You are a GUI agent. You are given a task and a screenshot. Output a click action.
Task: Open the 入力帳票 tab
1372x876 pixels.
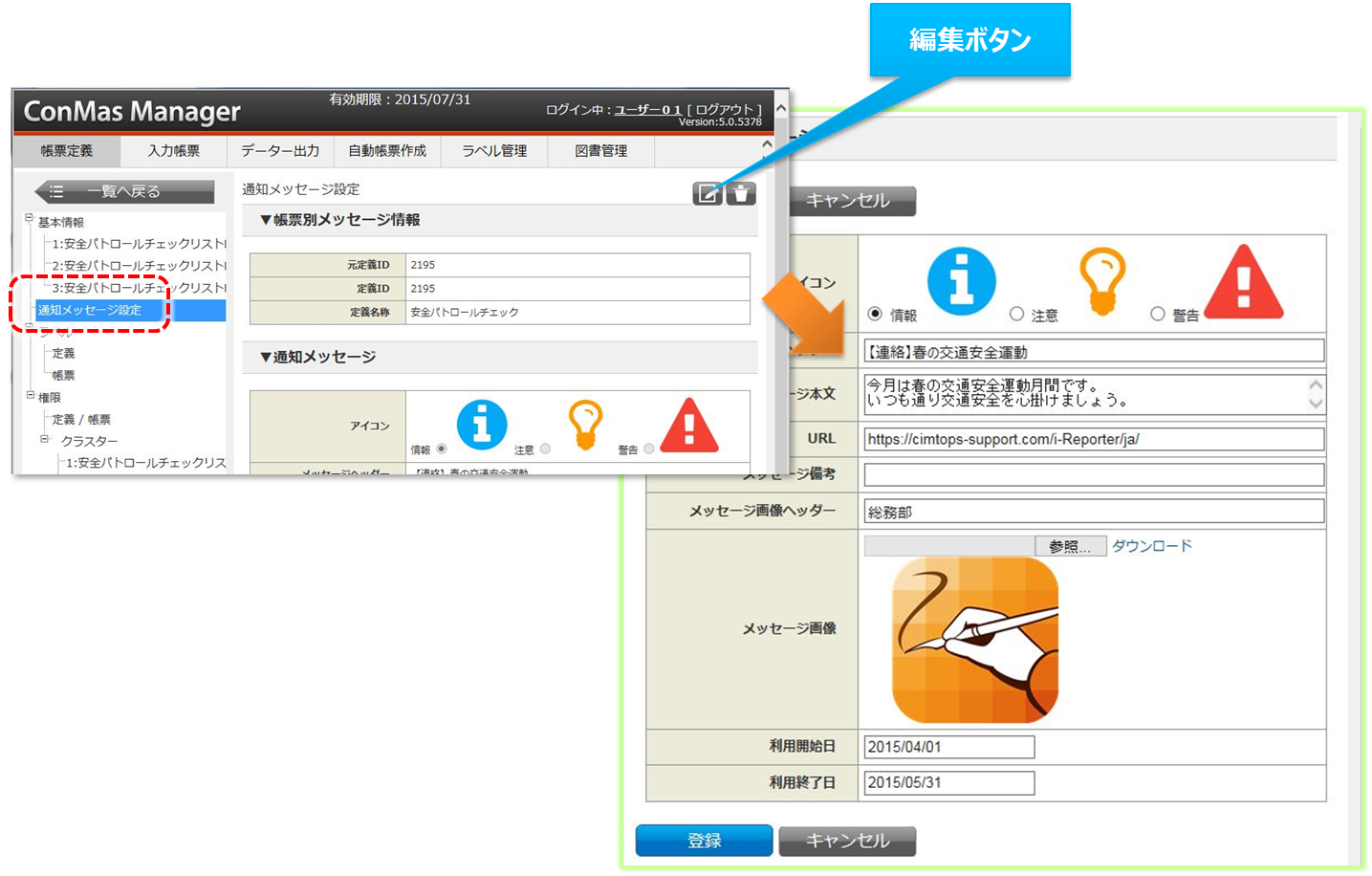coord(173,151)
